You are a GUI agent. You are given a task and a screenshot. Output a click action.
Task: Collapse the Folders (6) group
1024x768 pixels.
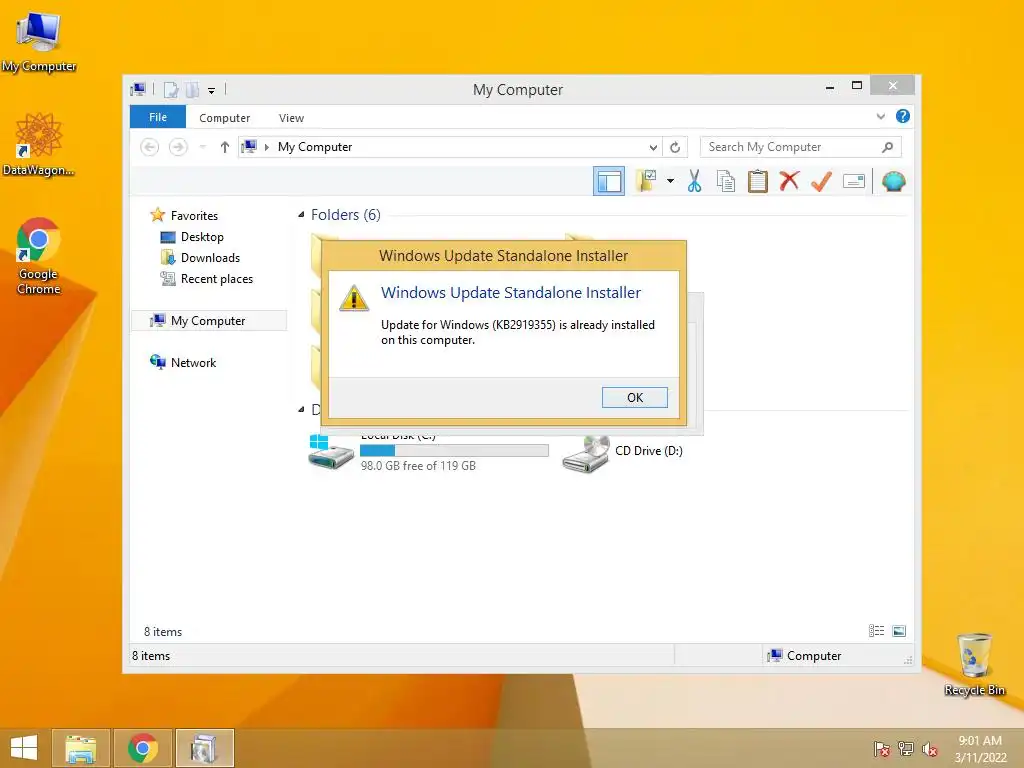point(301,215)
